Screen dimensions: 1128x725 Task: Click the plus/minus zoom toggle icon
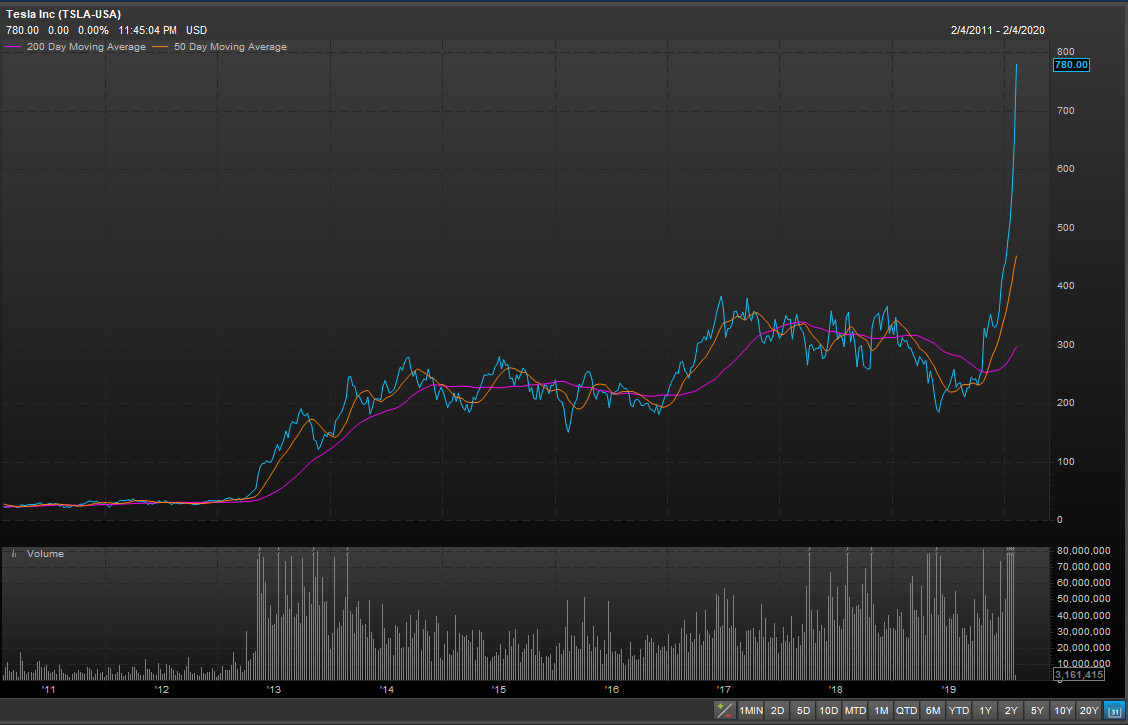pyautogui.click(x=724, y=711)
